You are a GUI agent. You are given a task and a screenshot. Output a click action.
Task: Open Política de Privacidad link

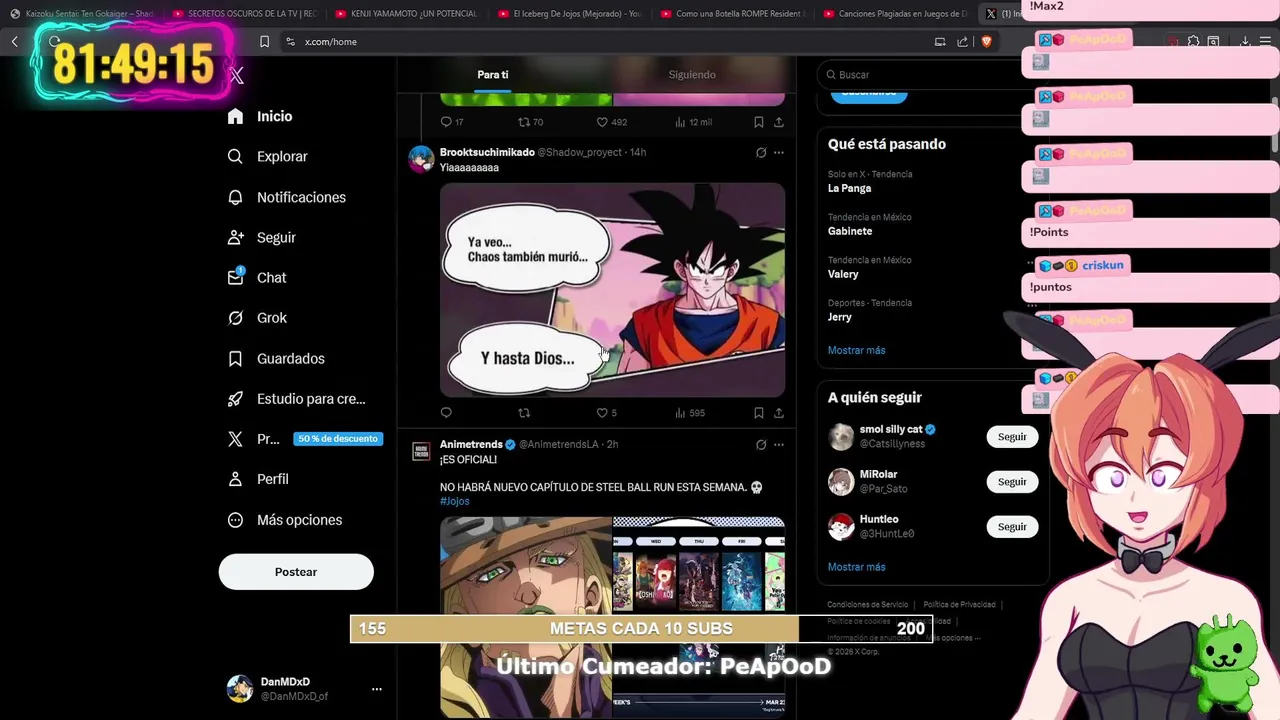click(x=959, y=605)
